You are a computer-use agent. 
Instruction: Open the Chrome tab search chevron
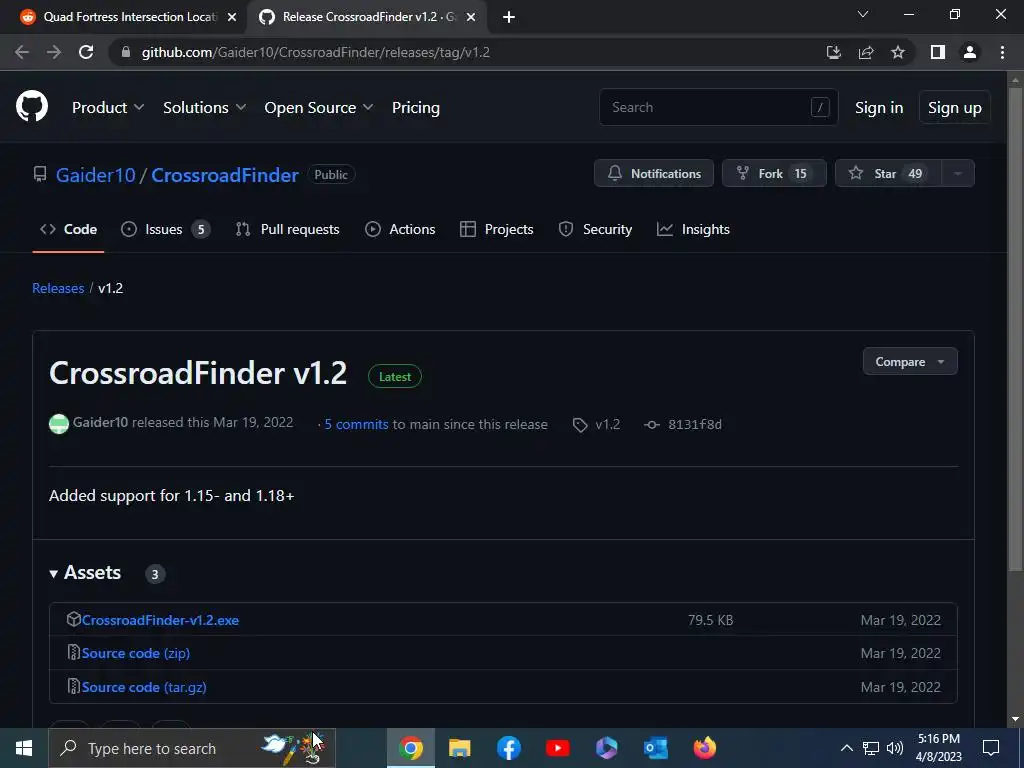863,14
